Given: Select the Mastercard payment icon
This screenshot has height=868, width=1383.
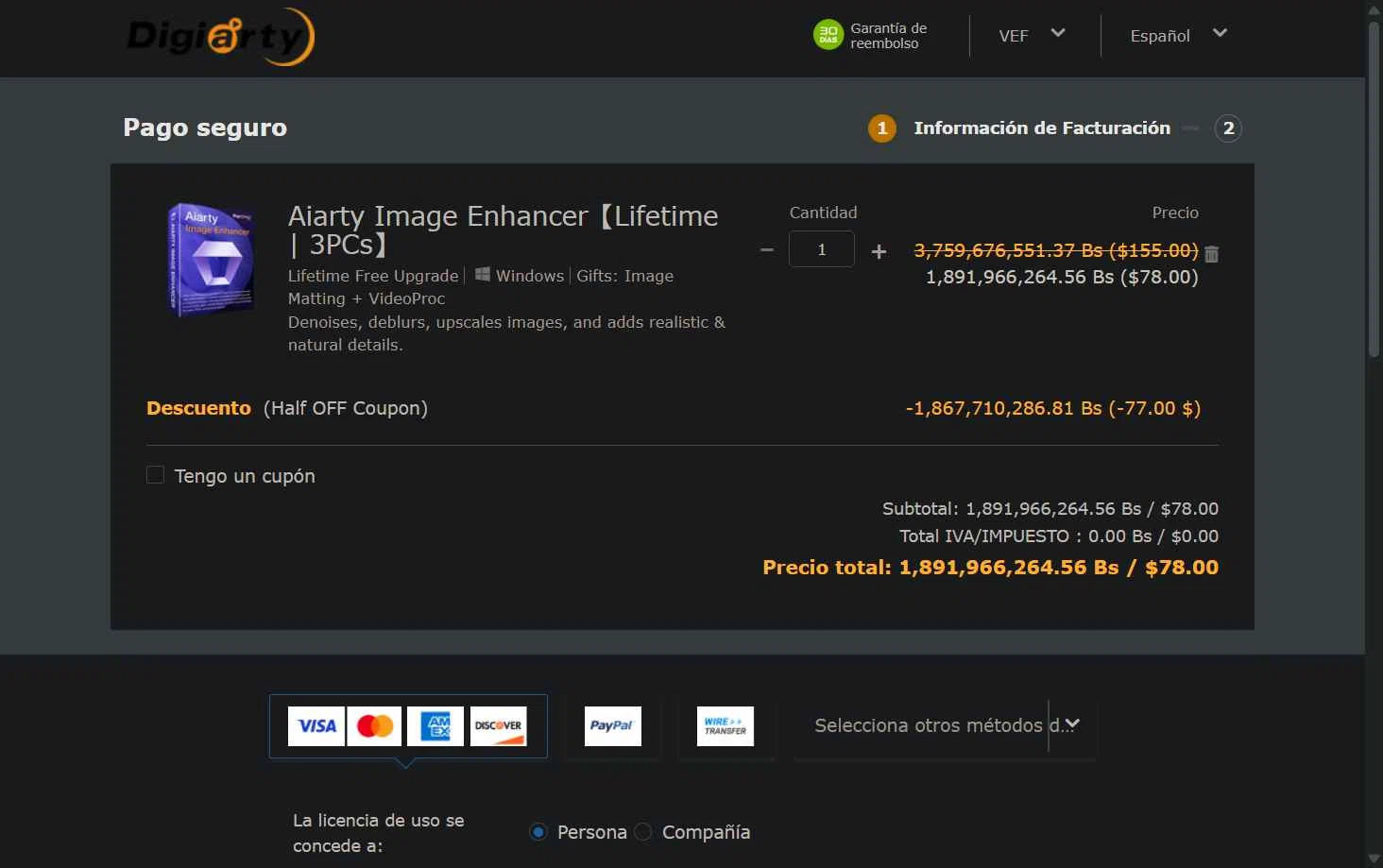Looking at the screenshot, I should (x=375, y=726).
